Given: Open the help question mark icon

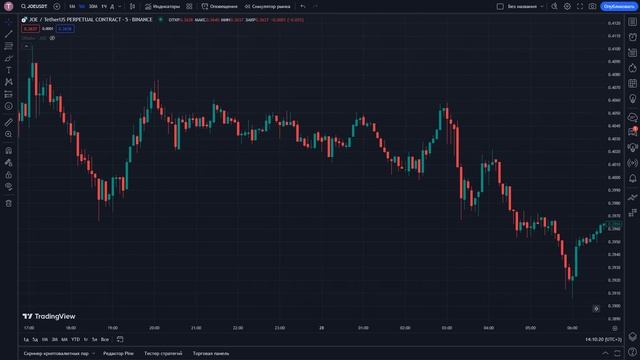Looking at the screenshot, I should (x=632, y=353).
